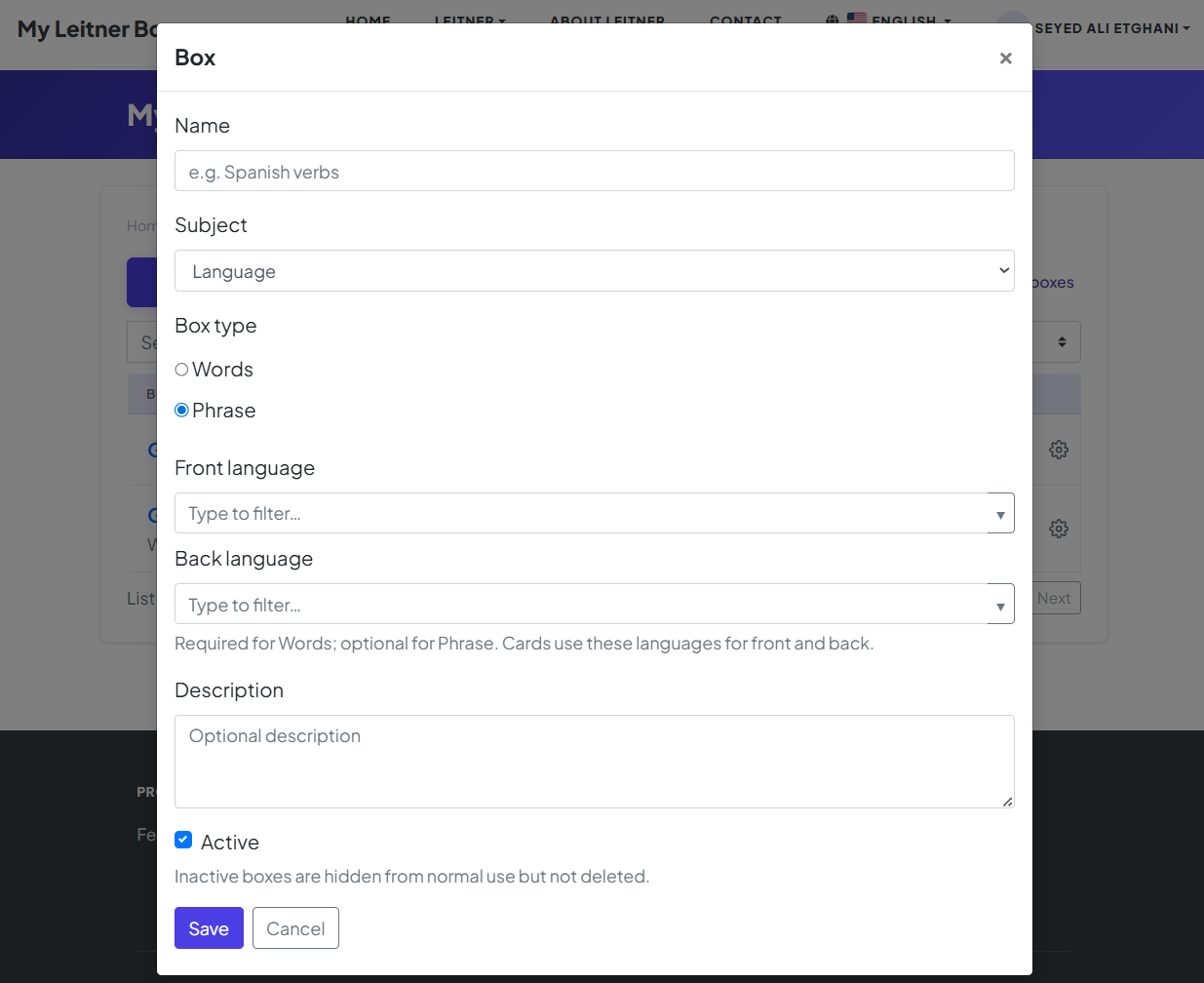Click the US flag icon in navbar

point(857,18)
